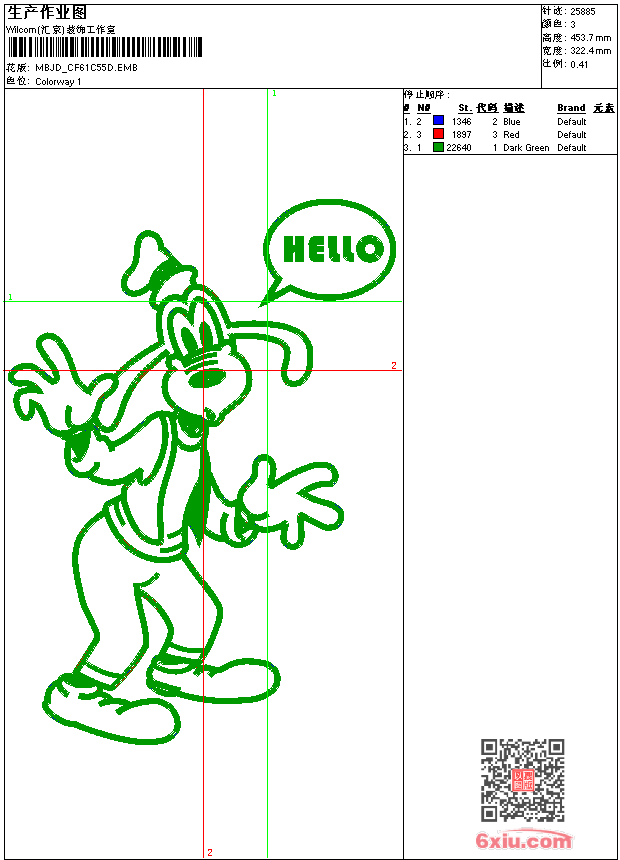This screenshot has width=620, height=860.
Task: Click 'Default' brand in the Dark Green row
Action: tap(572, 148)
